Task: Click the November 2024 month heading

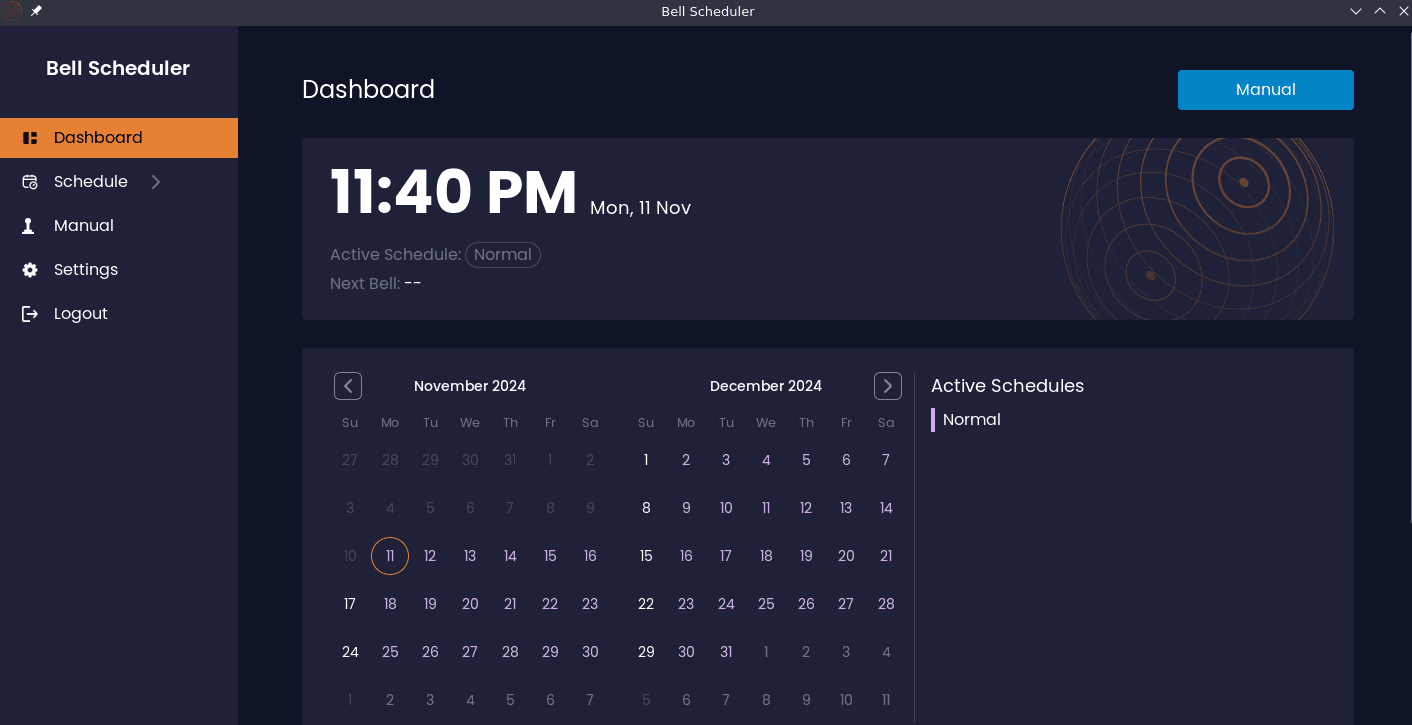Action: coord(470,386)
